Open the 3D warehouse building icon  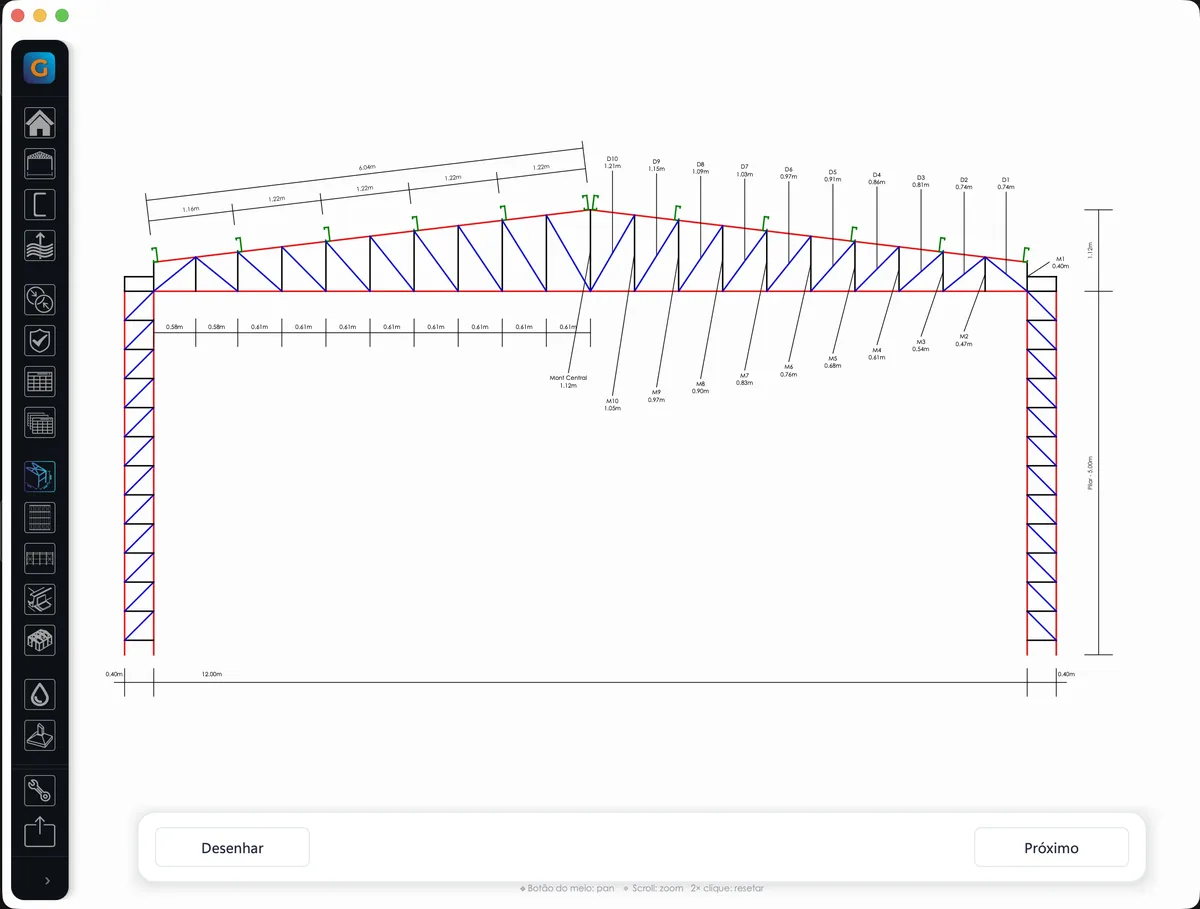pyautogui.click(x=40, y=640)
